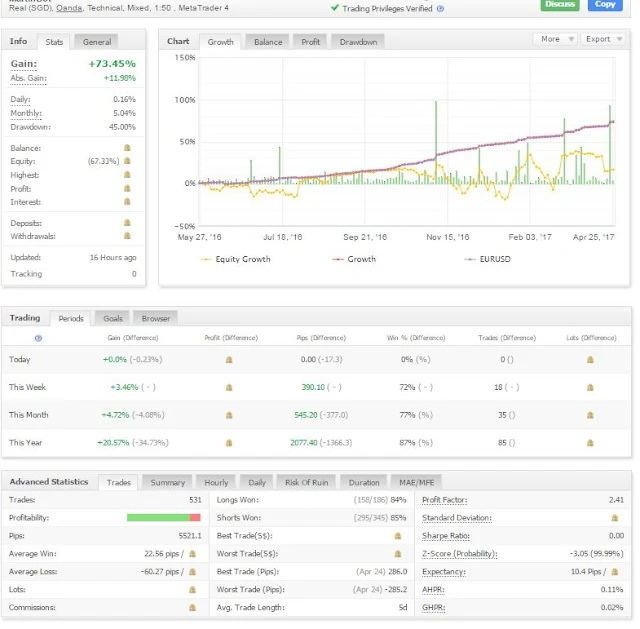This screenshot has width=640, height=629.
Task: Open the Browser trading tab
Action: [156, 318]
